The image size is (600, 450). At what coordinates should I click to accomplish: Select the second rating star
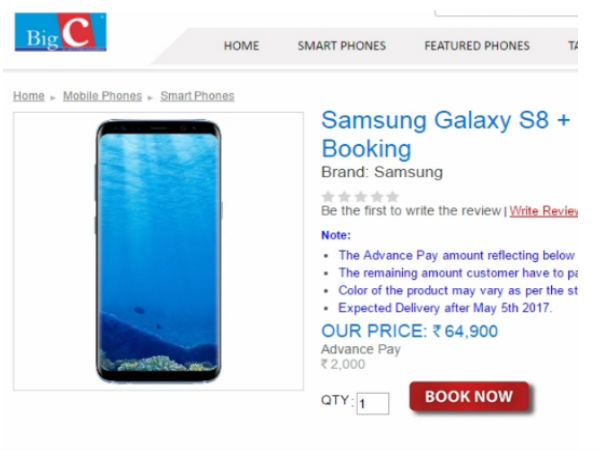point(344,196)
